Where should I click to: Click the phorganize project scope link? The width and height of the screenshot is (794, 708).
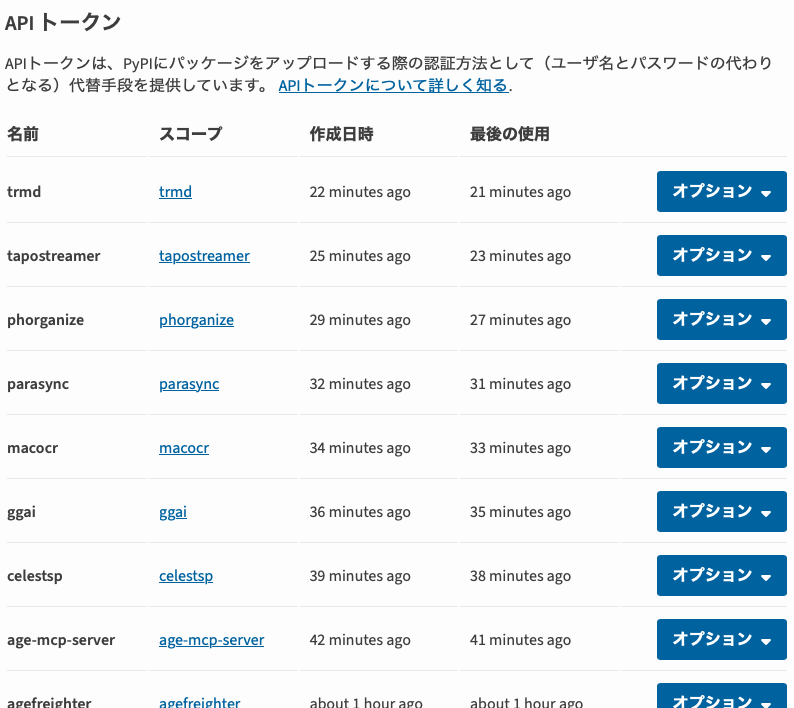196,320
